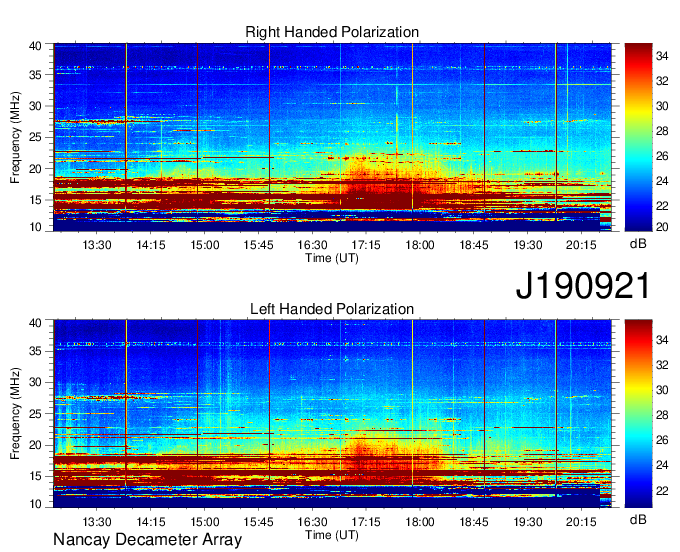Click the 13:30 time tick on Right Handed plot

[x=97, y=245]
